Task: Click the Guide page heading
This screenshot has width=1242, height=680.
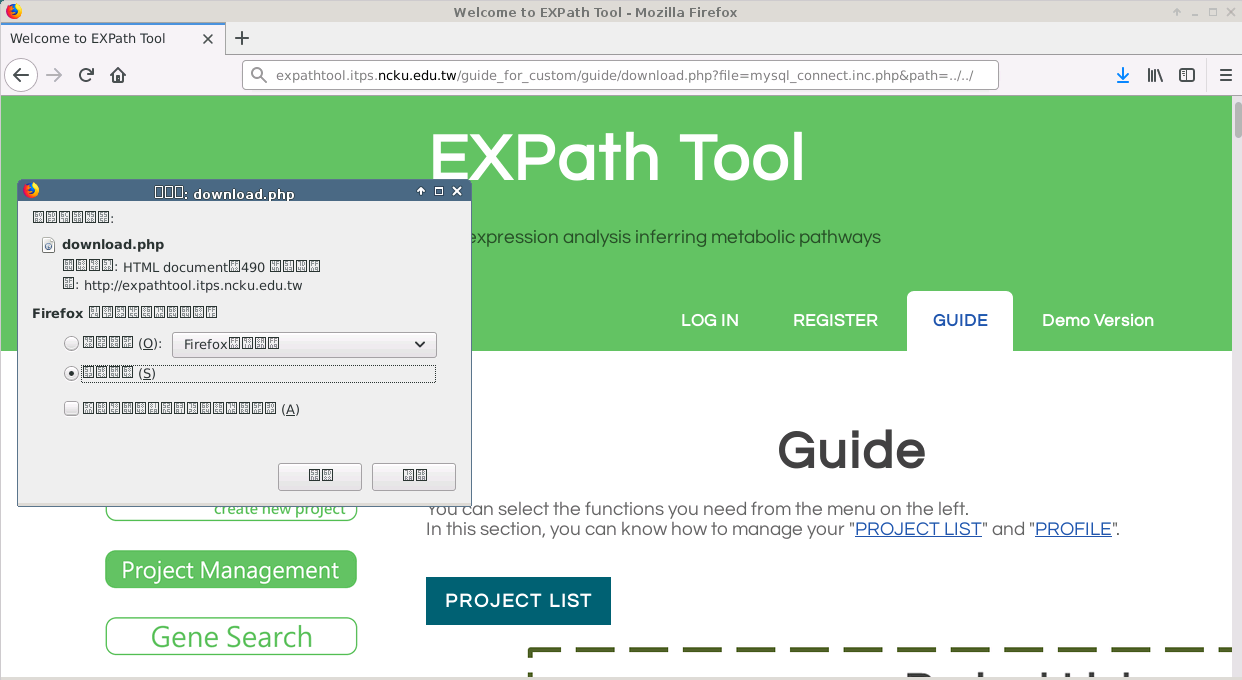Action: coord(851,450)
